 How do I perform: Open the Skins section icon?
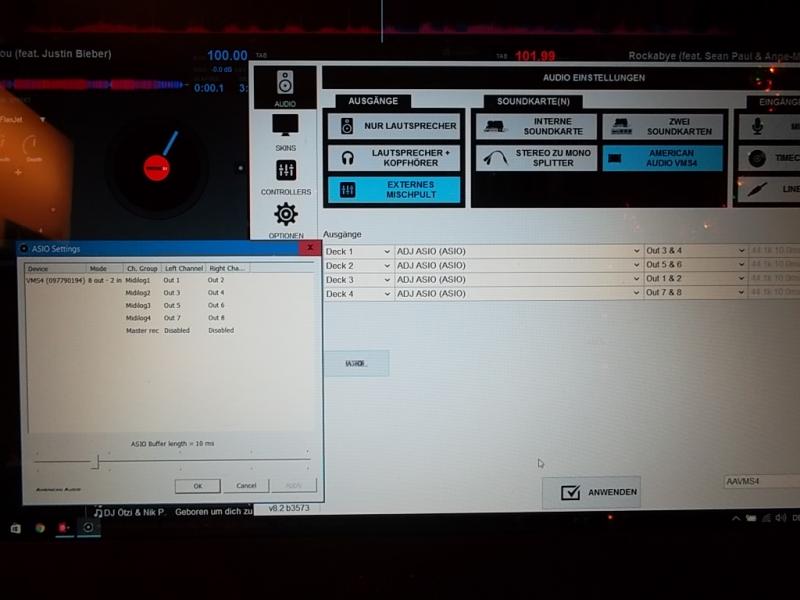pos(285,132)
